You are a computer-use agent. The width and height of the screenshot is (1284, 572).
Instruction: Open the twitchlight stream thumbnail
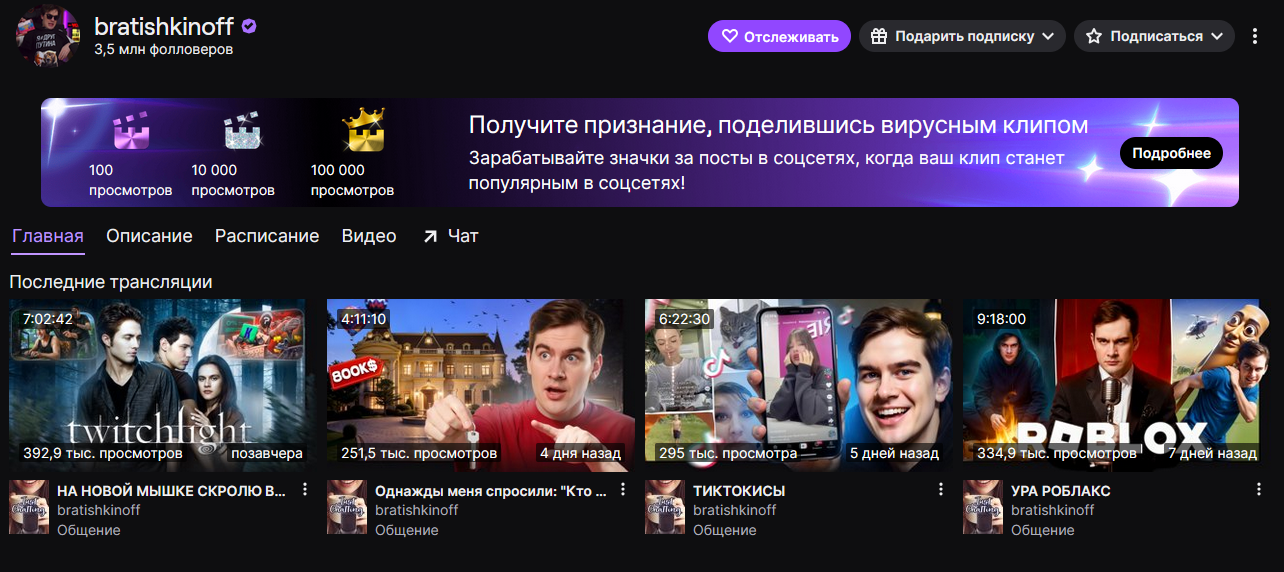tap(159, 385)
